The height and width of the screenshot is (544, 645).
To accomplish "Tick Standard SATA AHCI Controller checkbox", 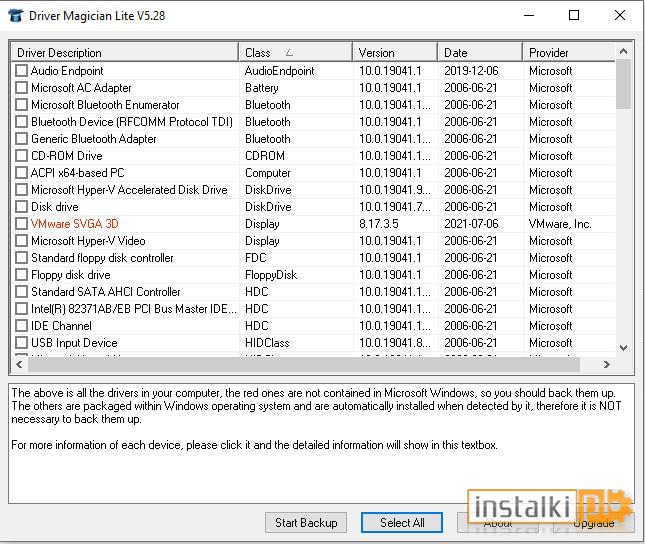I will click(21, 292).
